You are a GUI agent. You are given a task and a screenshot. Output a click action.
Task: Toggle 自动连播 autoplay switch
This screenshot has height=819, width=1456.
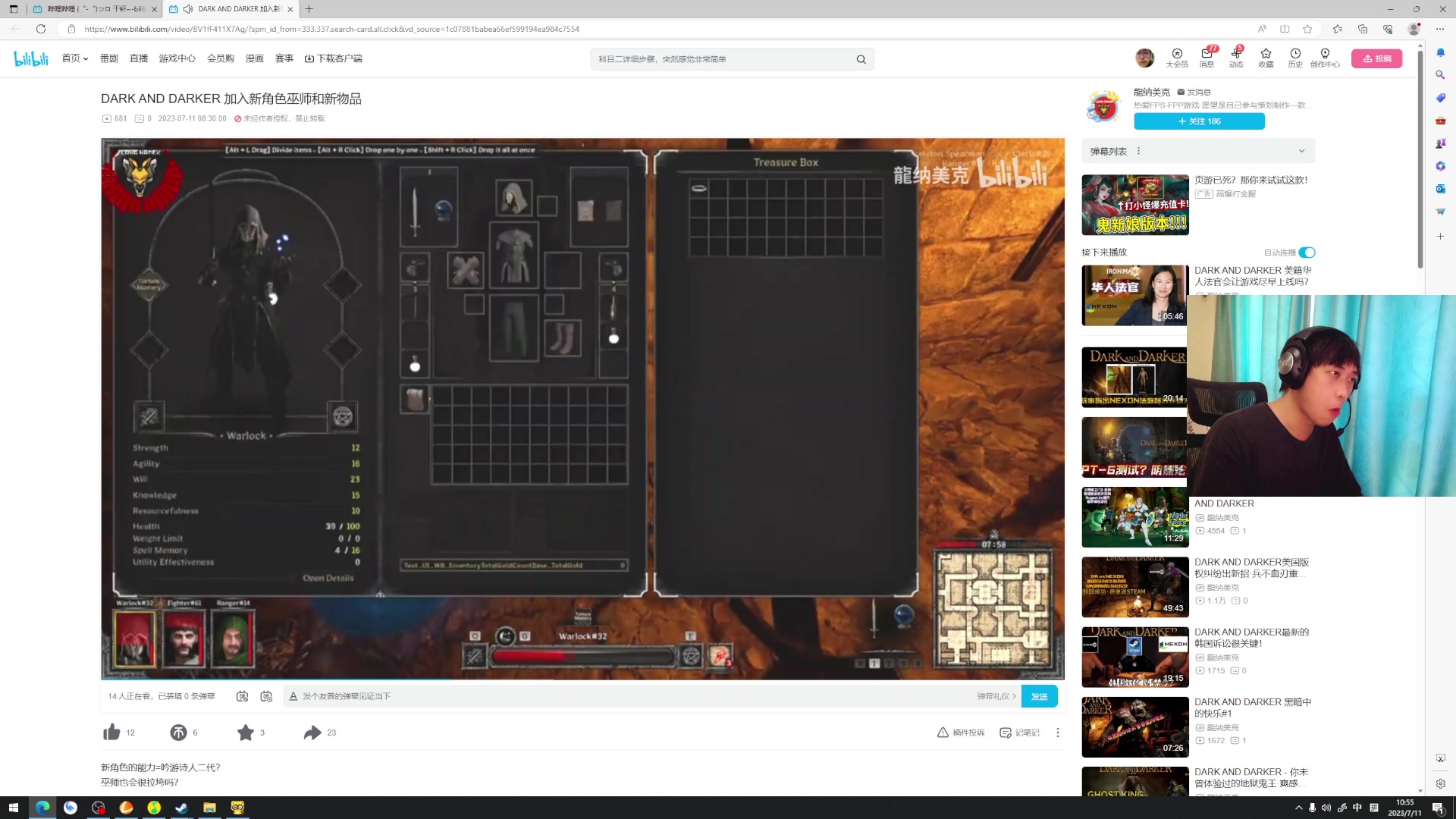click(x=1307, y=253)
